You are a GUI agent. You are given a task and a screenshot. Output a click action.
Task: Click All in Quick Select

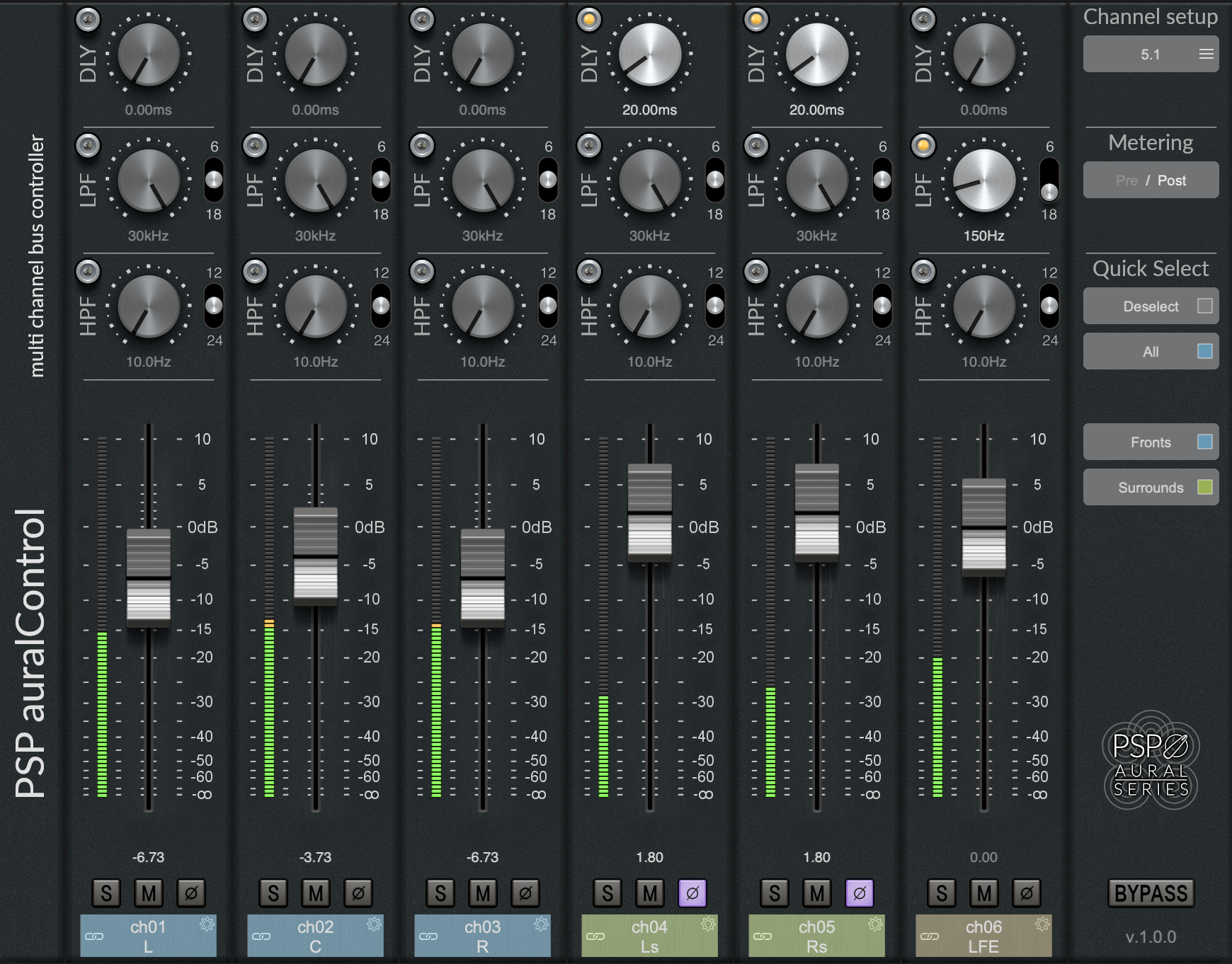click(1151, 351)
